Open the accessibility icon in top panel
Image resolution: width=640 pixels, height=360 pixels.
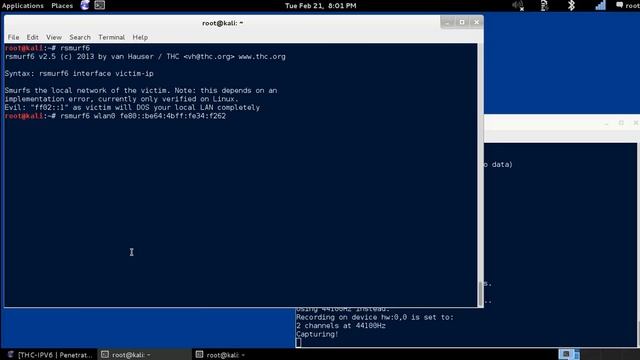(544, 5)
